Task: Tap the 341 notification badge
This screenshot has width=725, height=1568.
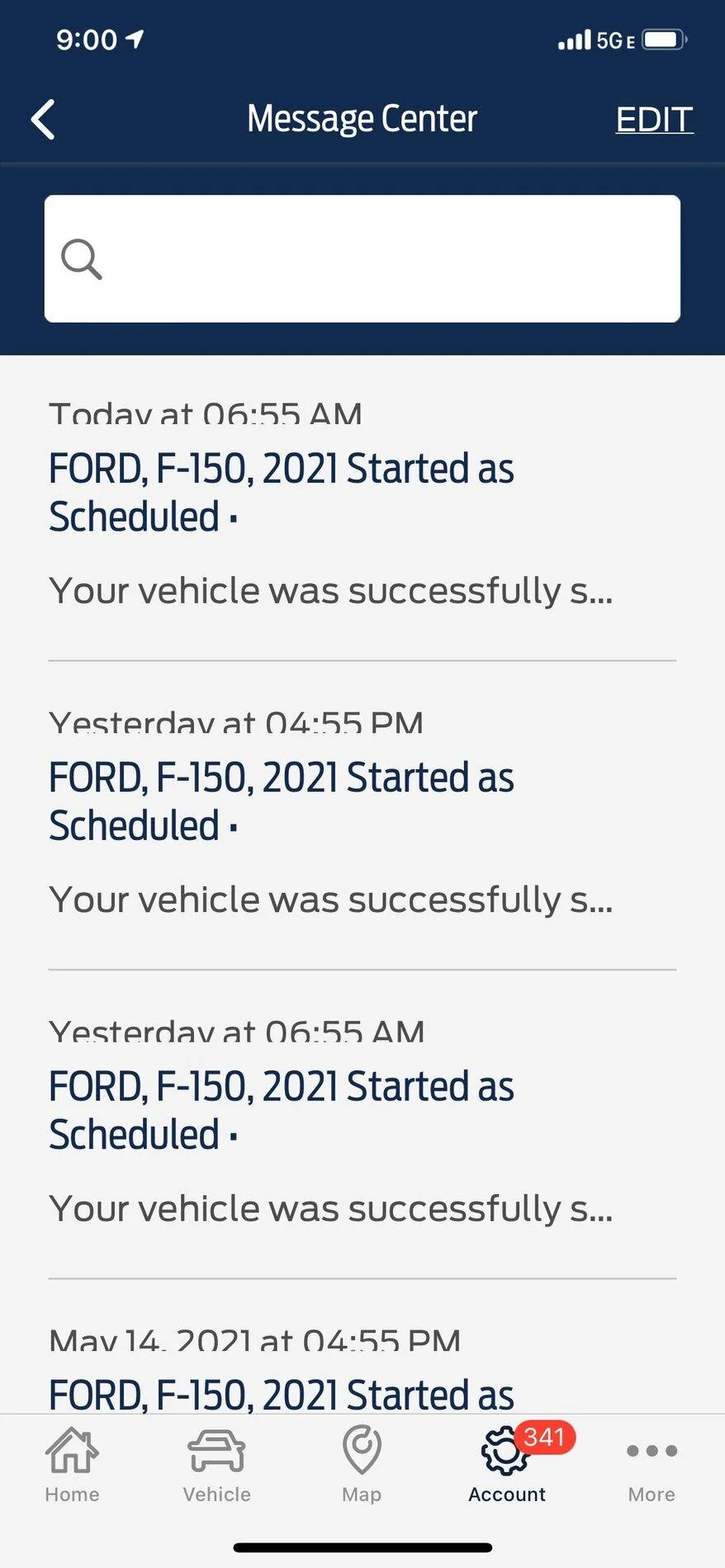Action: point(544,1438)
